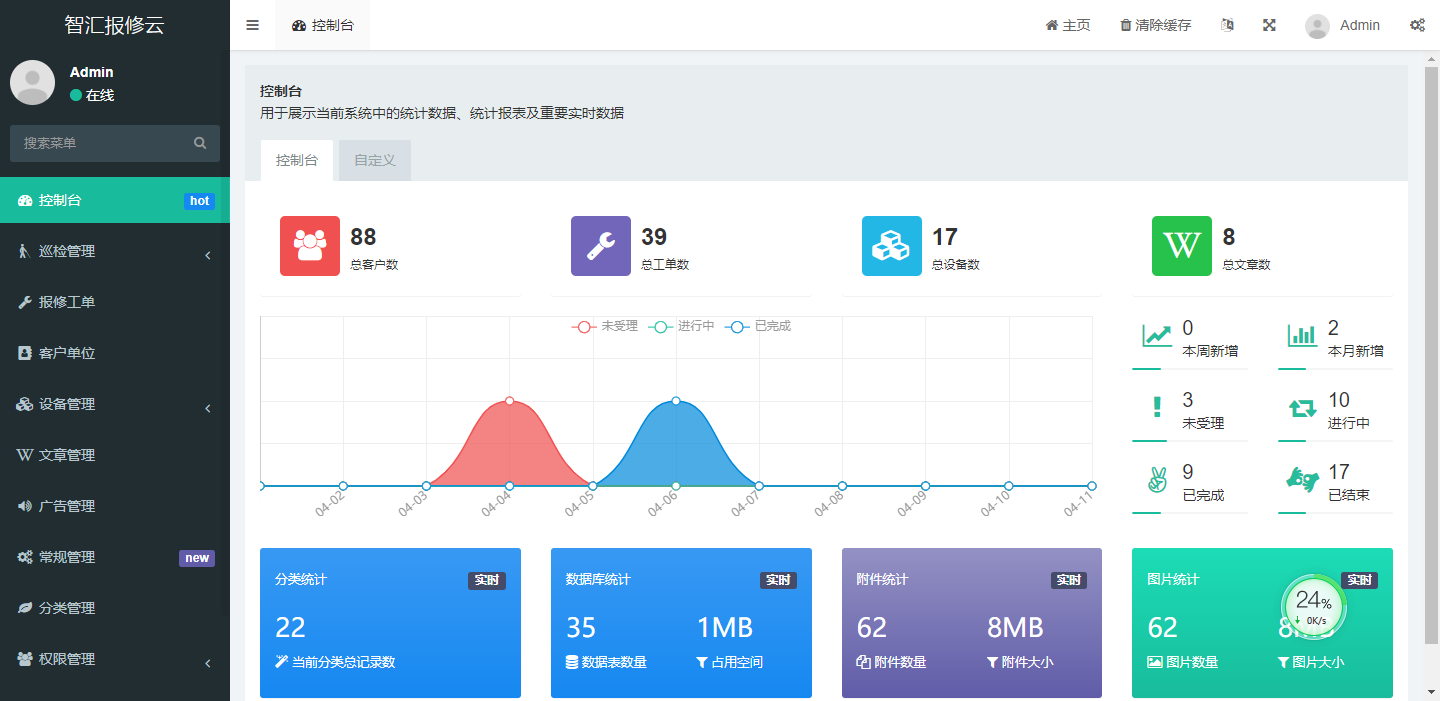Click the speaker icon next to 广告管理

coord(26,506)
